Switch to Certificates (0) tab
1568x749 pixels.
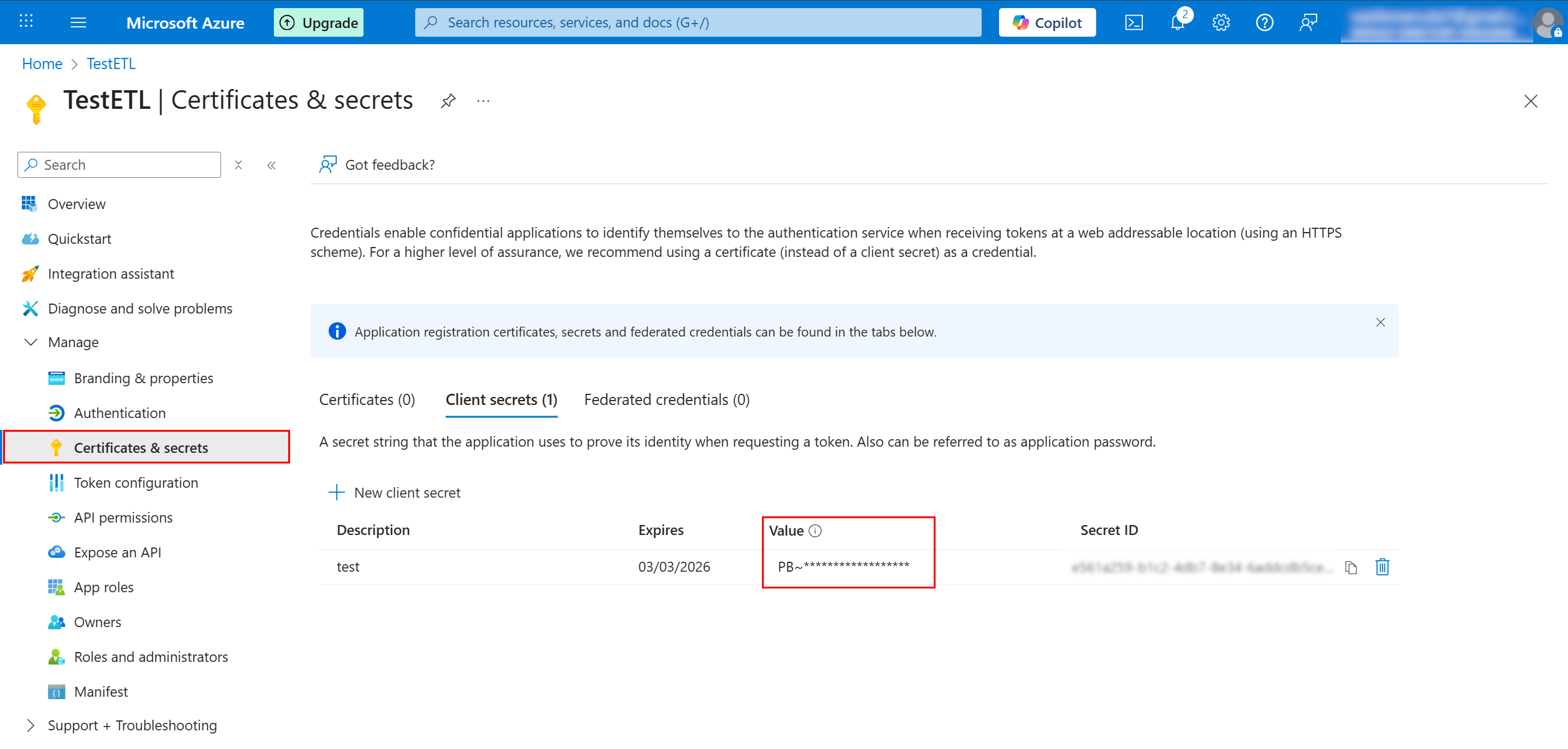click(367, 399)
